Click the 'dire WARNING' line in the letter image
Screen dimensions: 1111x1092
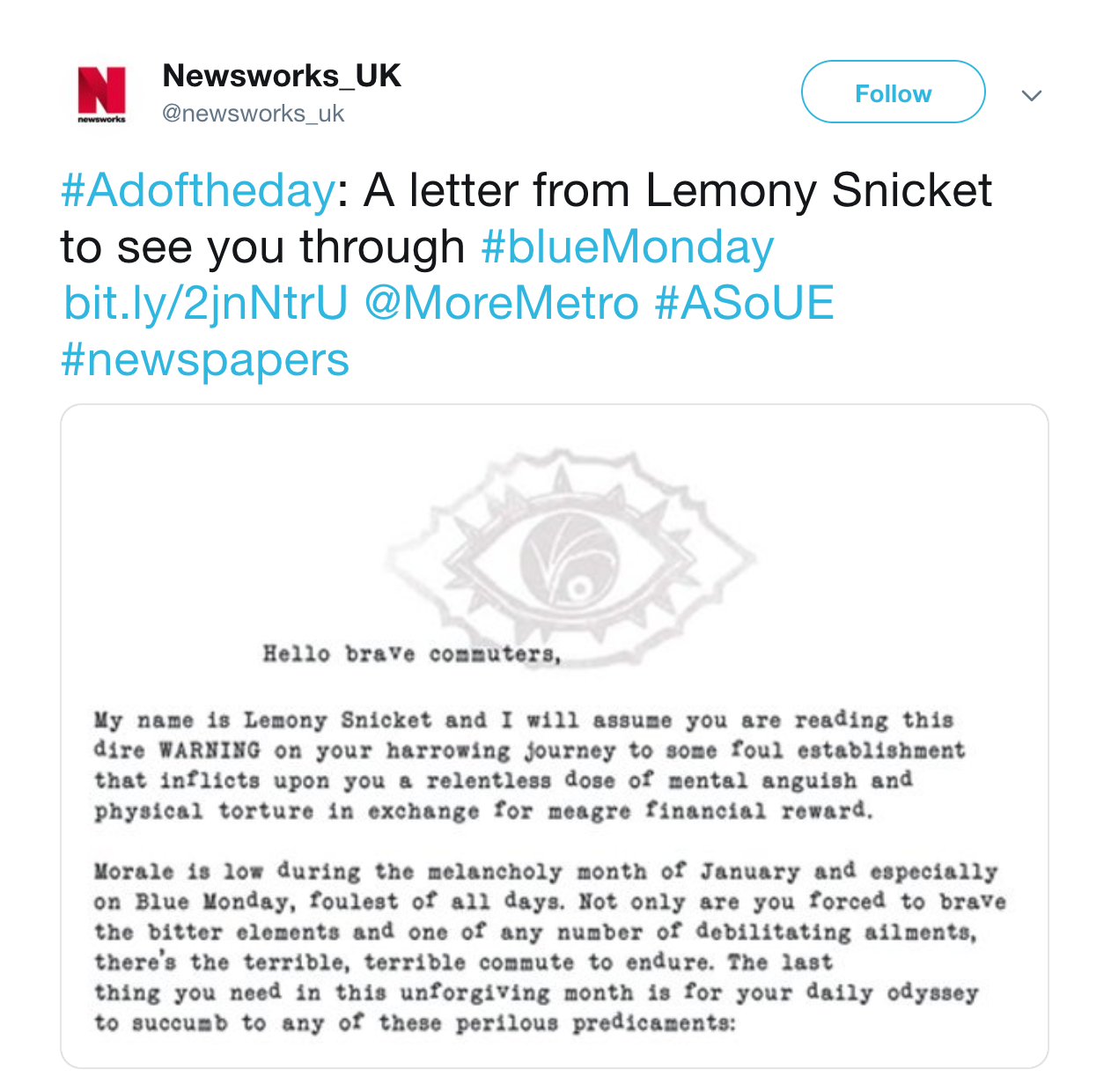click(529, 751)
